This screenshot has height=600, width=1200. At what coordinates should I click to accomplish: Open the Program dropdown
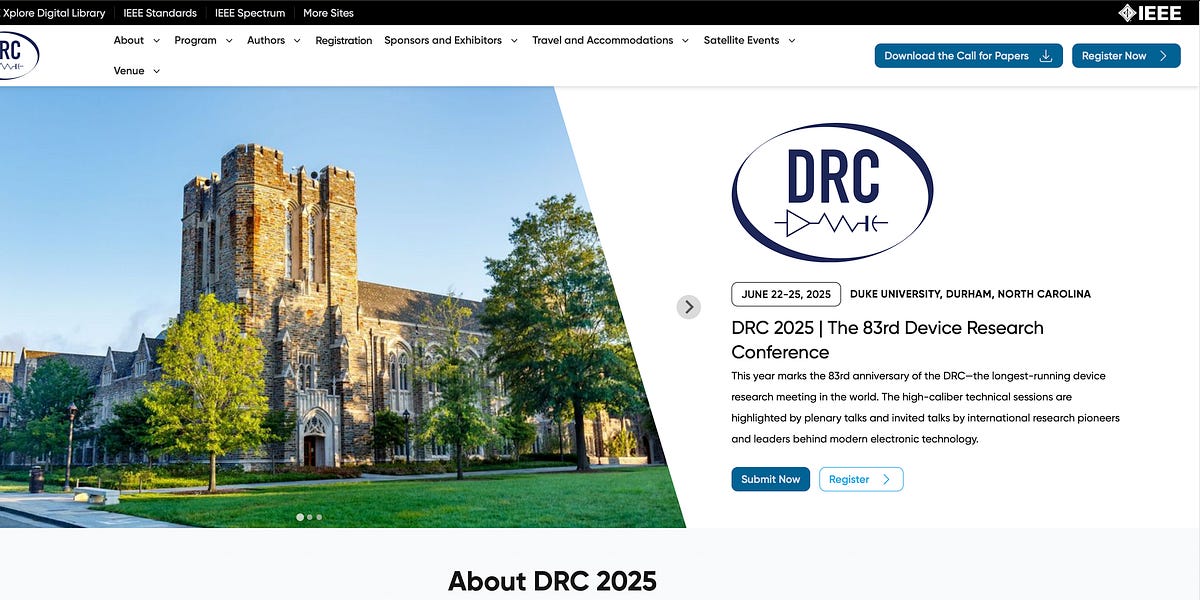point(196,40)
